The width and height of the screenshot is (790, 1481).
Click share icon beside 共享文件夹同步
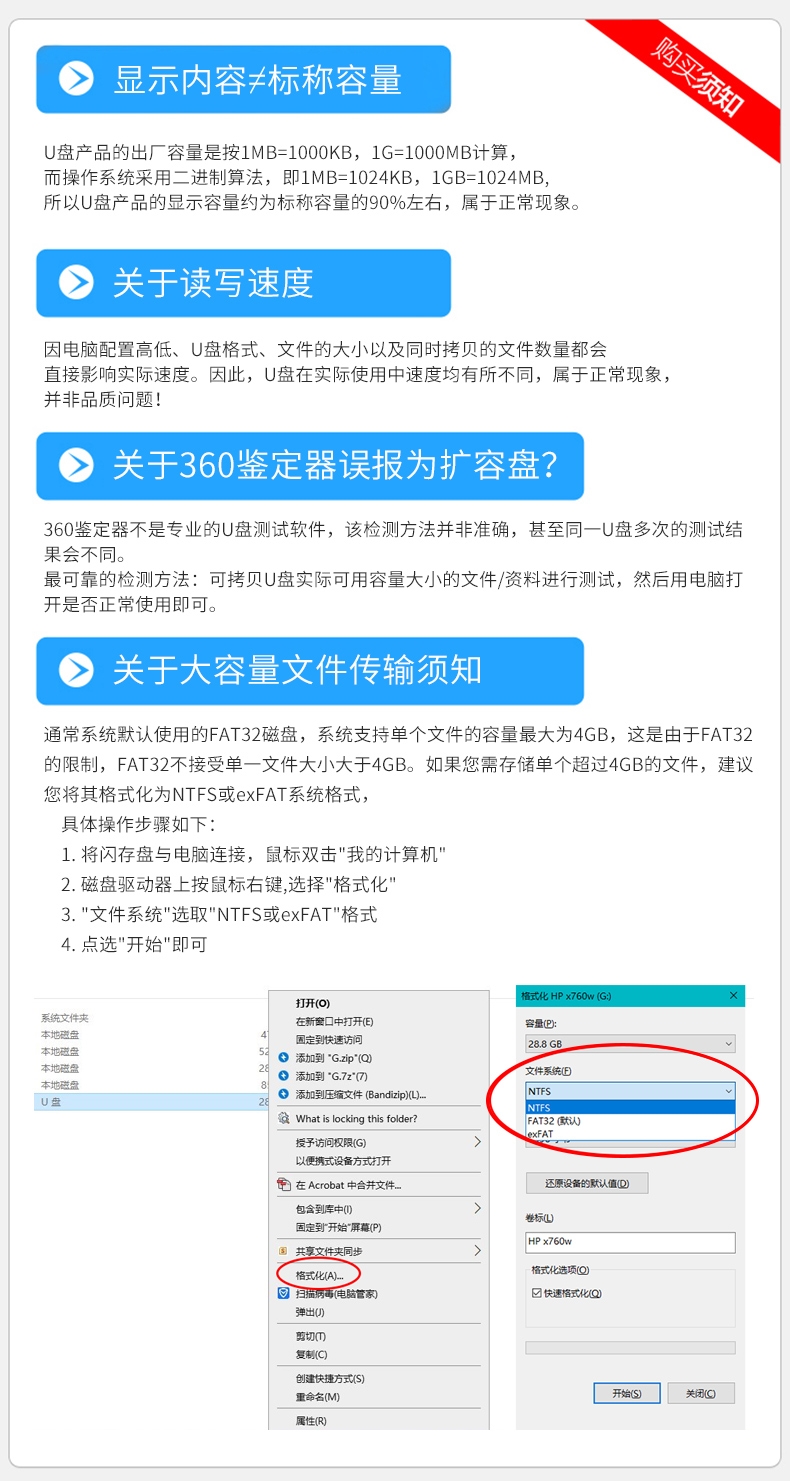click(283, 1251)
